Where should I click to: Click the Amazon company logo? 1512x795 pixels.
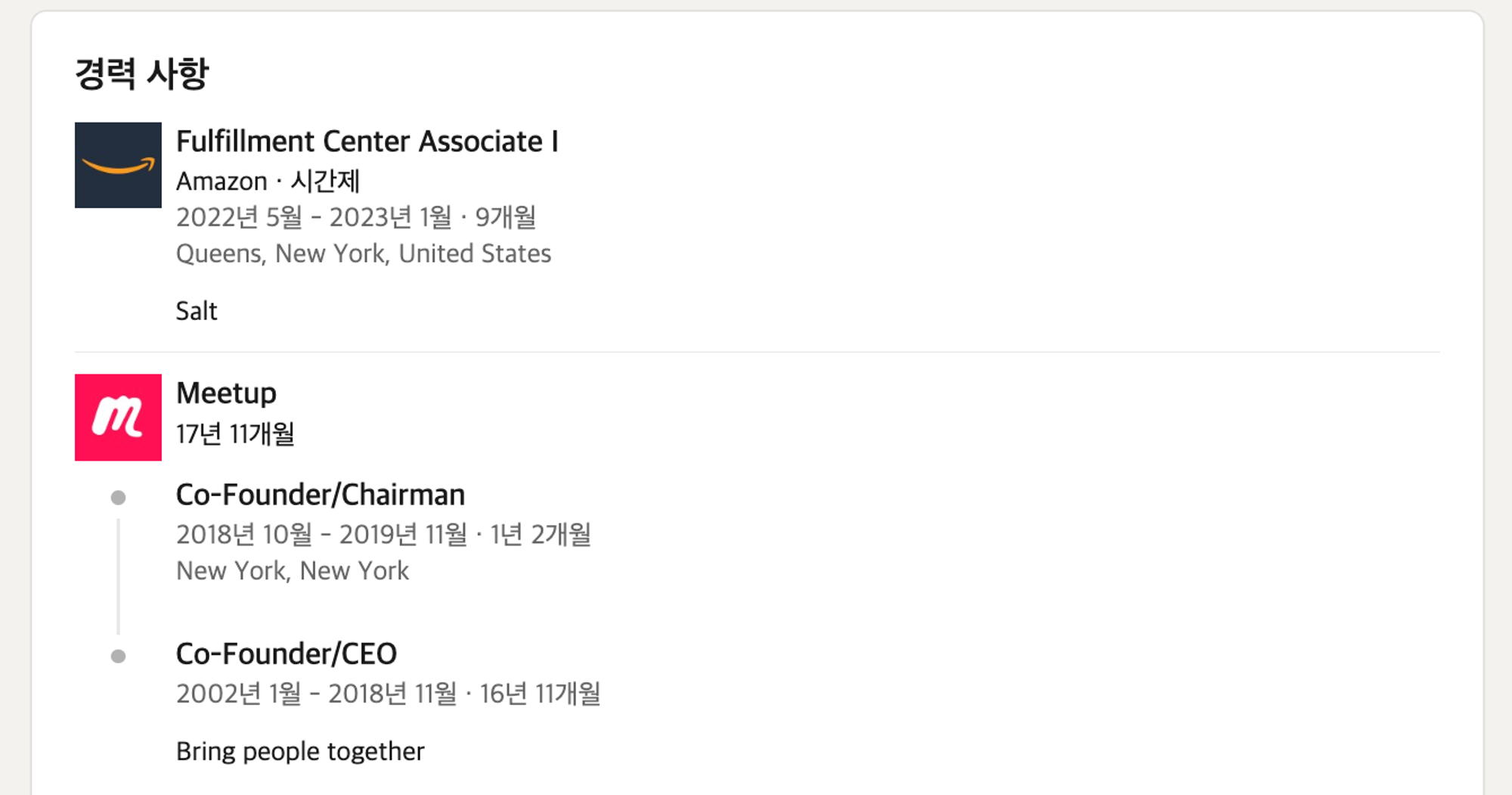pyautogui.click(x=118, y=165)
